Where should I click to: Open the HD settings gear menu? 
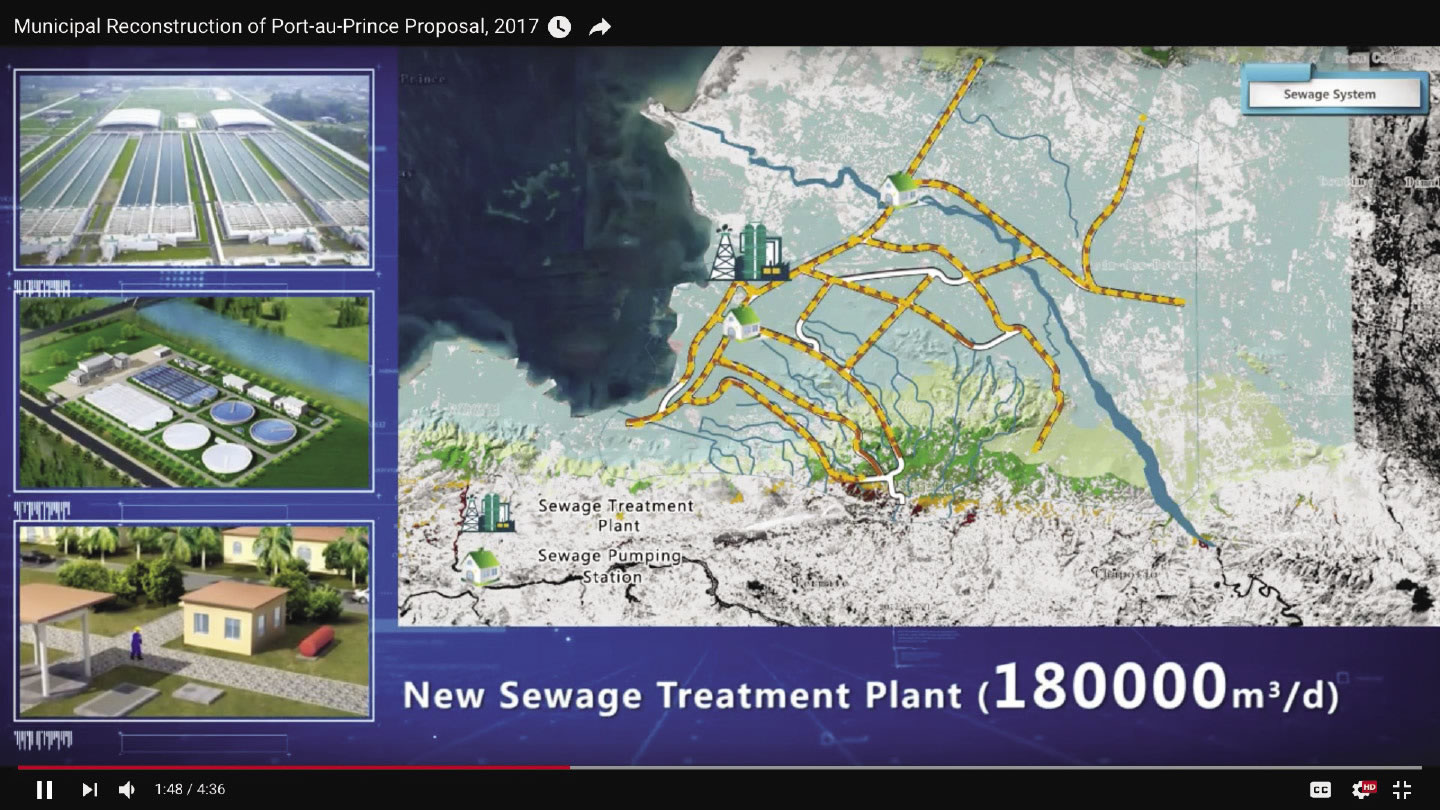(x=1362, y=789)
